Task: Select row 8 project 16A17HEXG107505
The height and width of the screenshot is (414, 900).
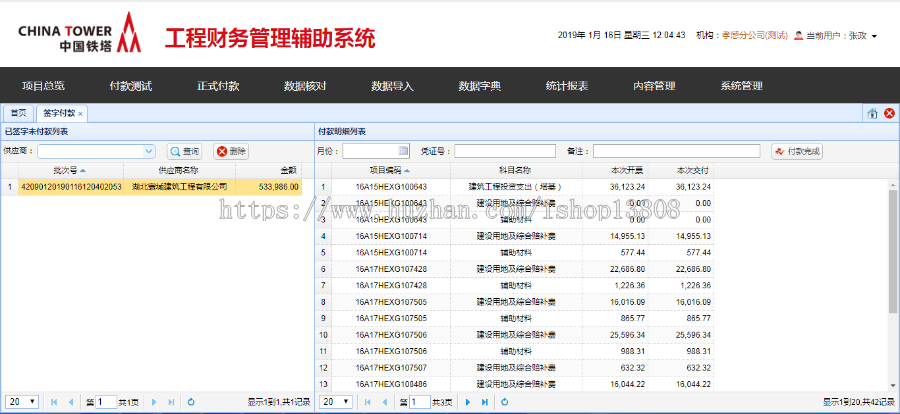Action: click(391, 302)
